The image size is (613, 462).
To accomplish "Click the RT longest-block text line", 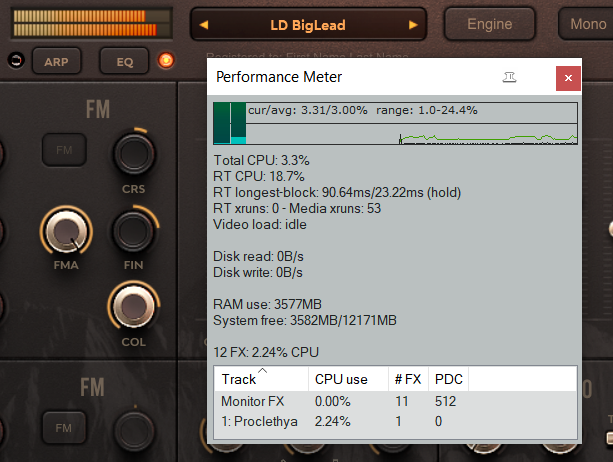I will pos(337,193).
